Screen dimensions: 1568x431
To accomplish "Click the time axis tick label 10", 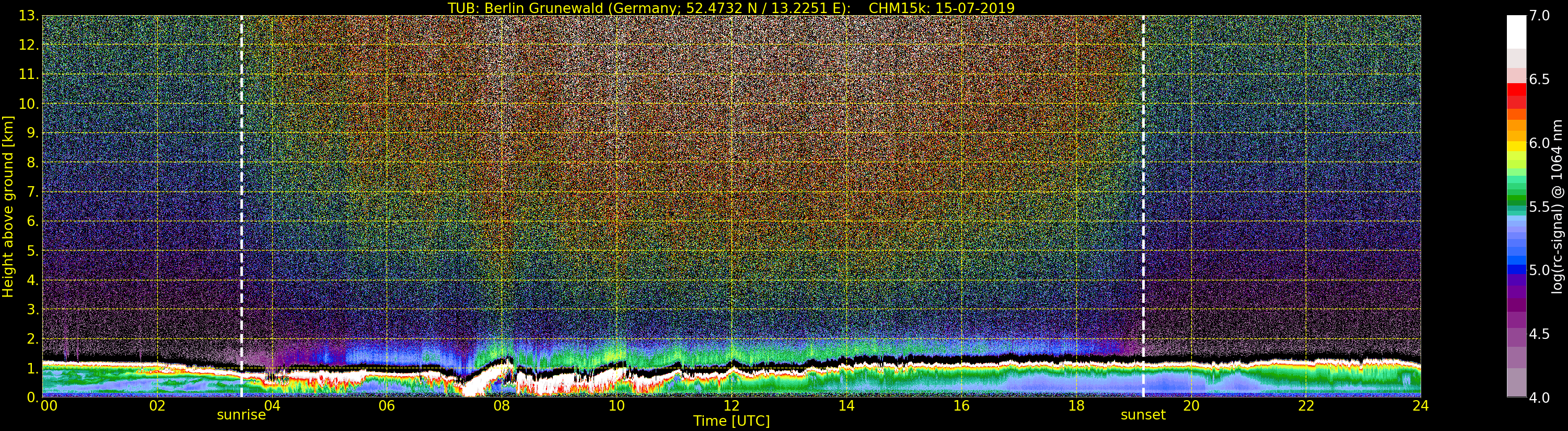I will click(x=617, y=406).
